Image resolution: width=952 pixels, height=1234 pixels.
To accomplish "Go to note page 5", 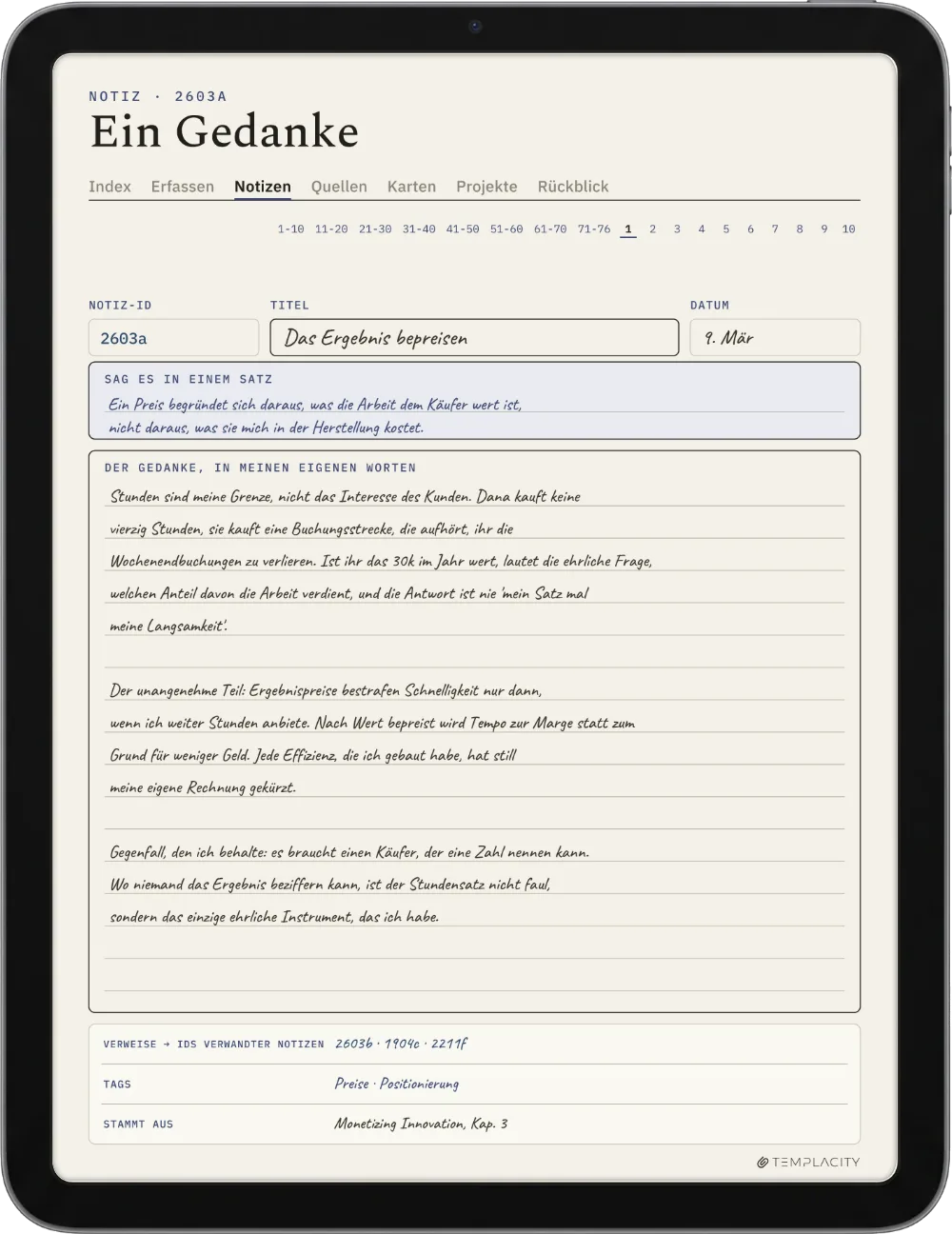I will [725, 229].
